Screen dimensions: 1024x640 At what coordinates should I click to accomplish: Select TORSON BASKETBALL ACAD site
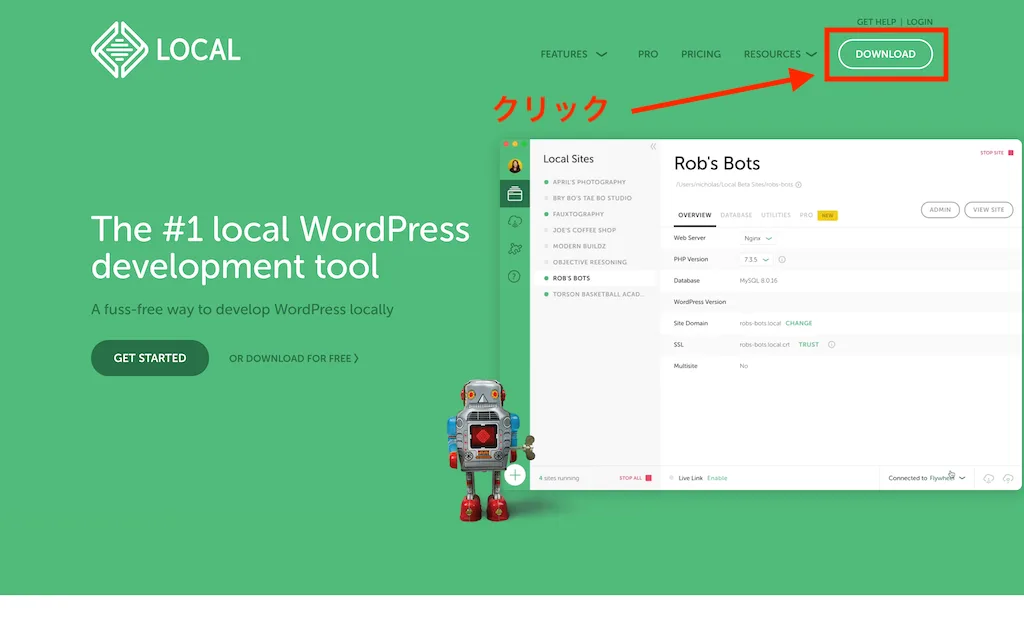[x=598, y=294]
